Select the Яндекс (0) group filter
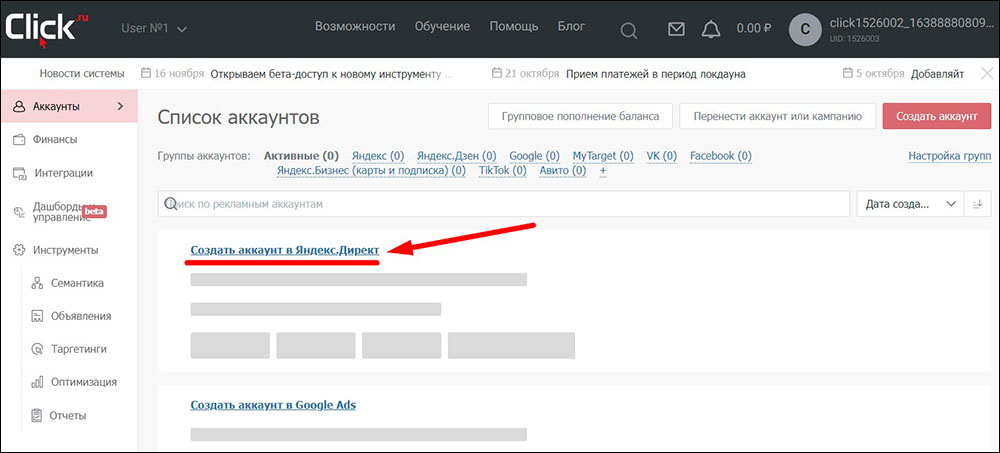 click(378, 156)
